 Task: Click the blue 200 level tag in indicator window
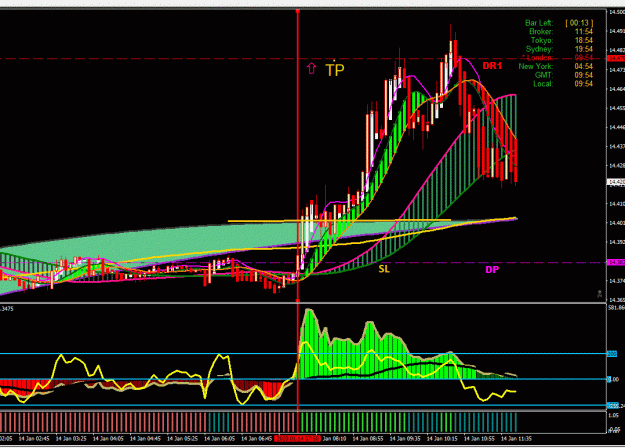point(612,354)
